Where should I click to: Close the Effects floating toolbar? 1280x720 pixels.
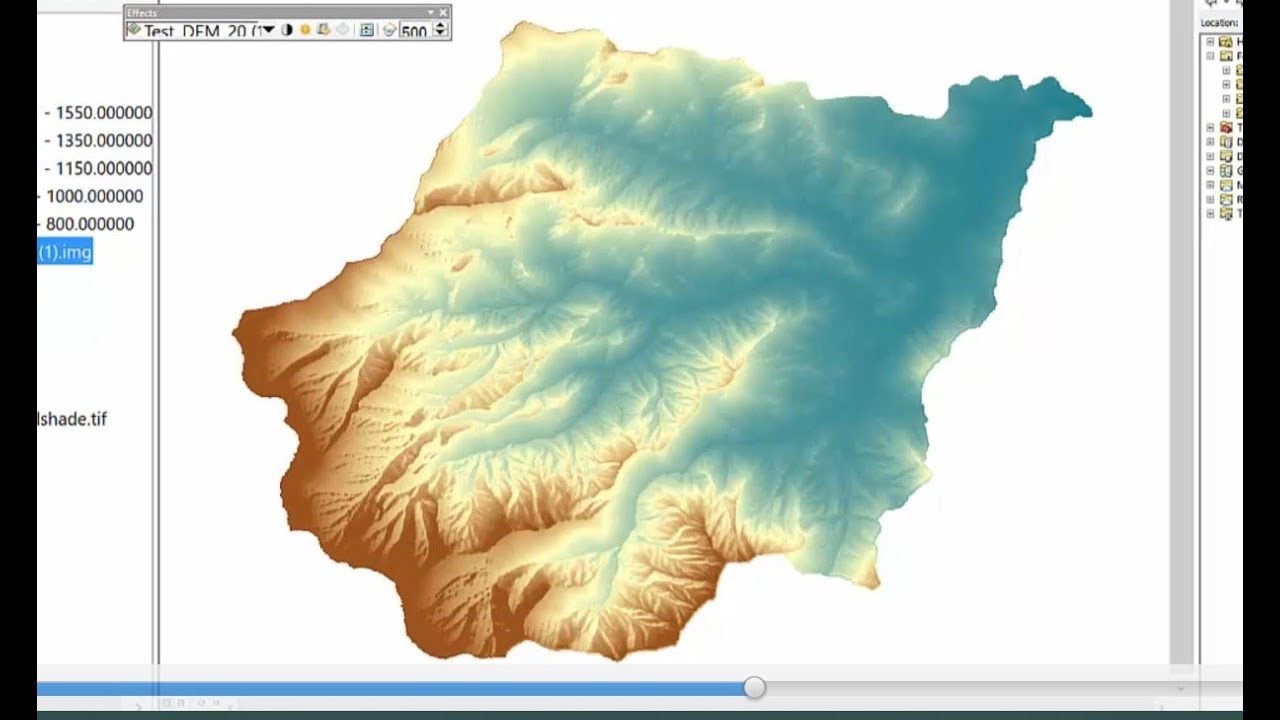(x=443, y=13)
